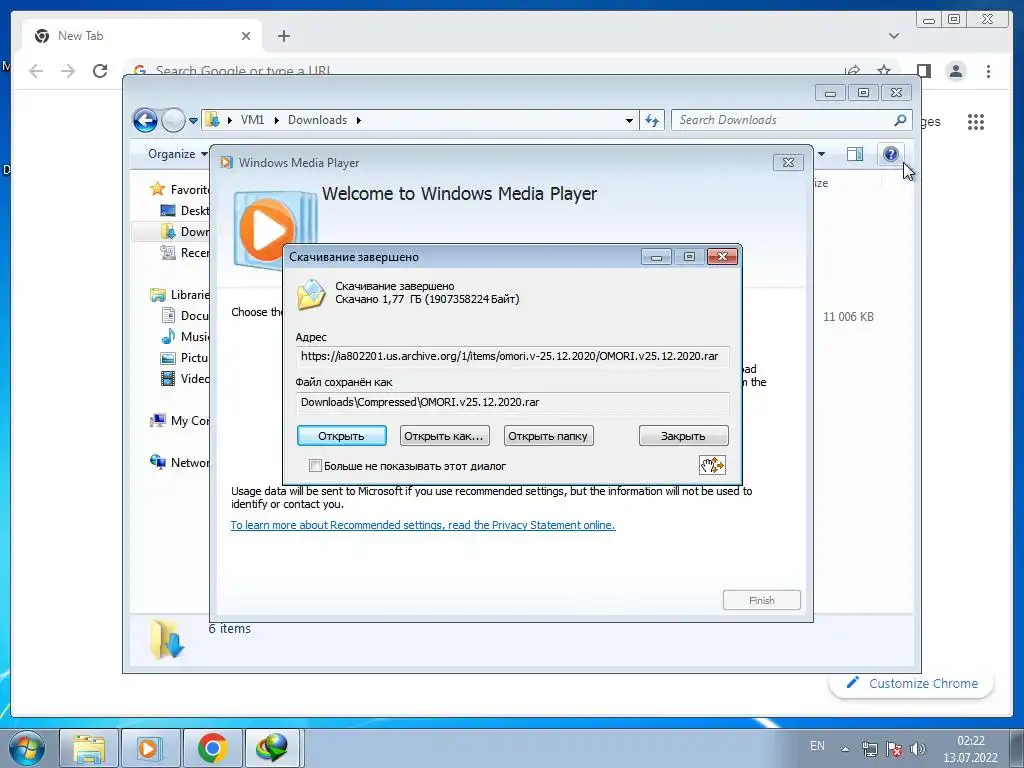This screenshot has width=1024, height=768.
Task: Open Windows Media Player taskbar icon
Action: click(150, 748)
